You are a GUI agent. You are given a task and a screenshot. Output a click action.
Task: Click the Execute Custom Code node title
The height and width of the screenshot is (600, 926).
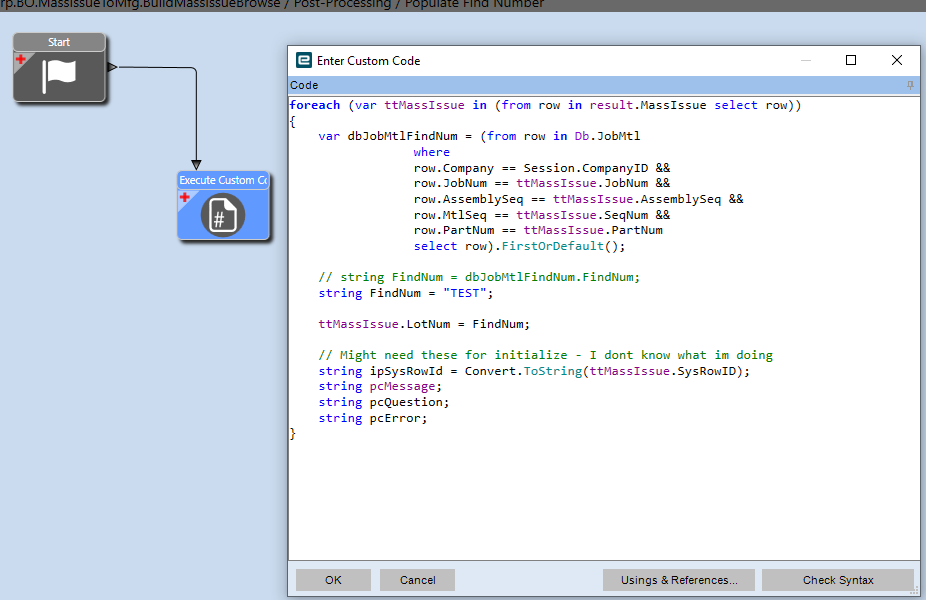[223, 180]
